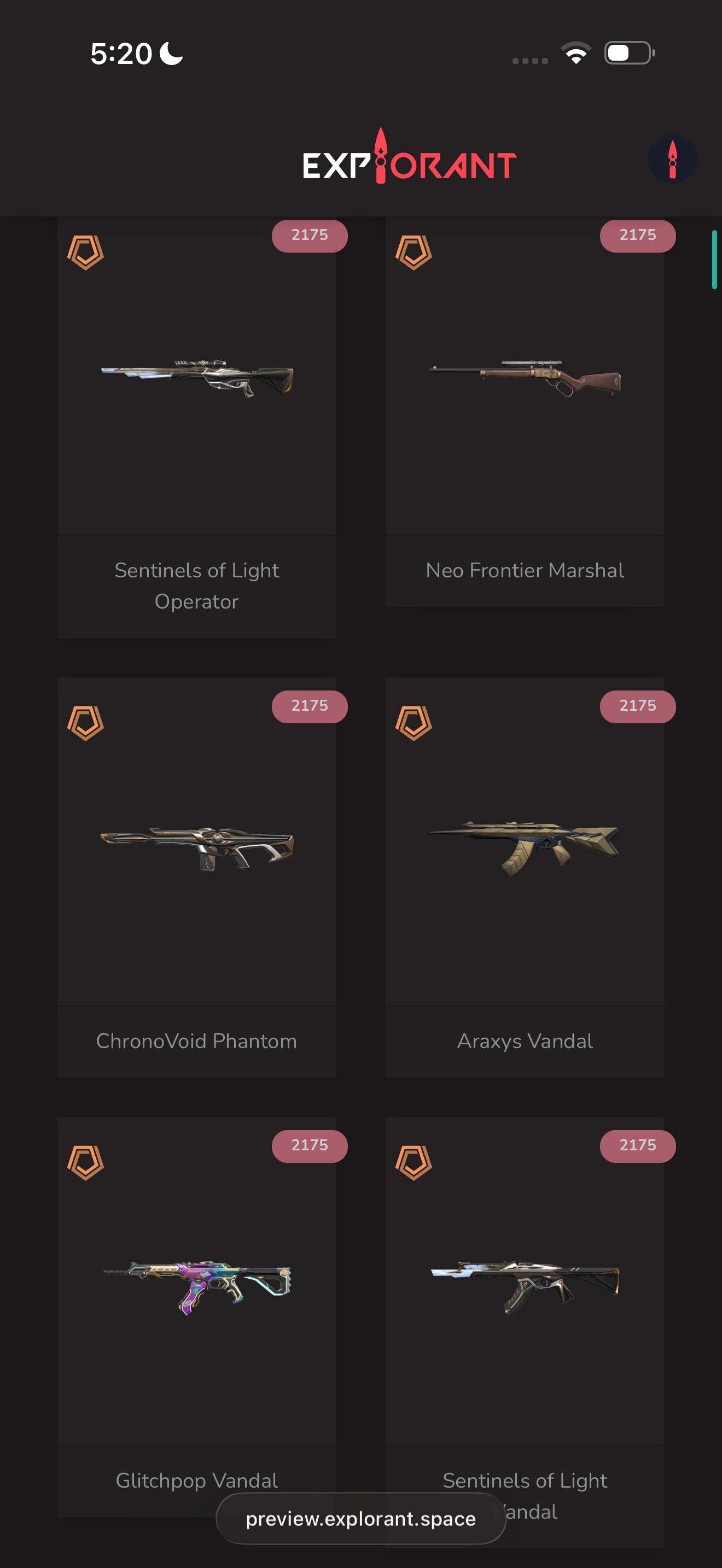
Task: Click the Glitchpop Vandal name label
Action: click(196, 1481)
